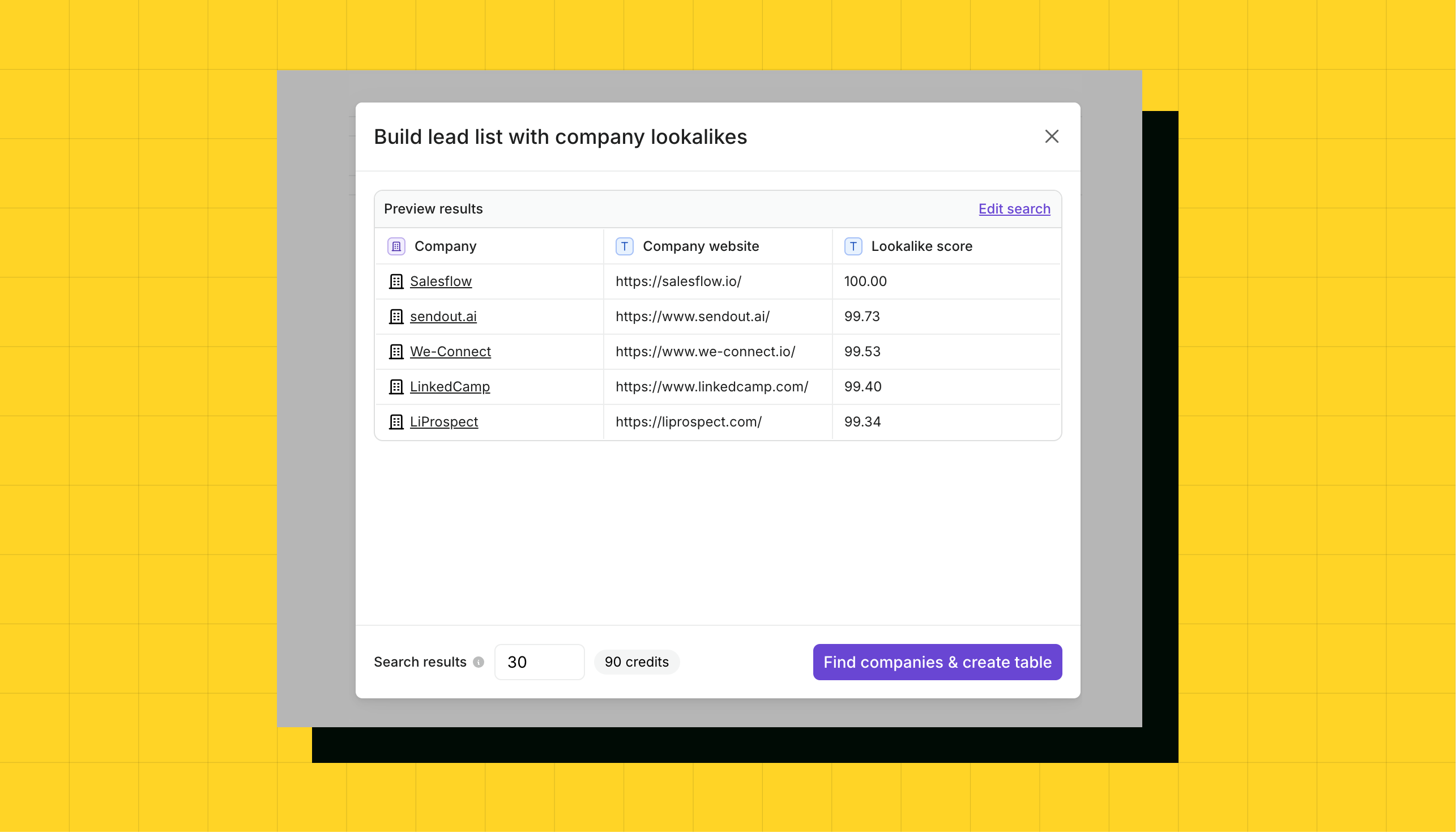The height and width of the screenshot is (832, 1456).
Task: Click the Search results info icon
Action: tap(479, 662)
